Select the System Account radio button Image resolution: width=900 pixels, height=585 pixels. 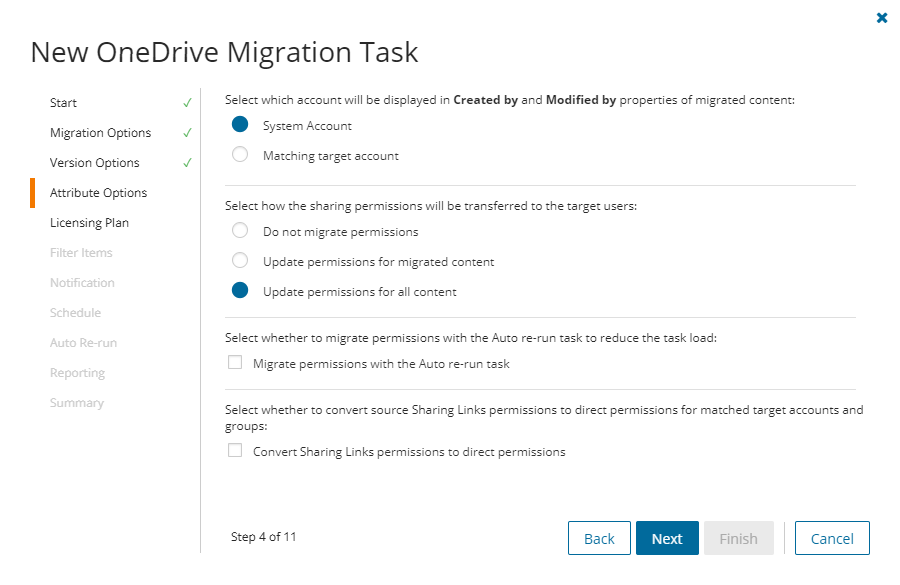point(238,125)
